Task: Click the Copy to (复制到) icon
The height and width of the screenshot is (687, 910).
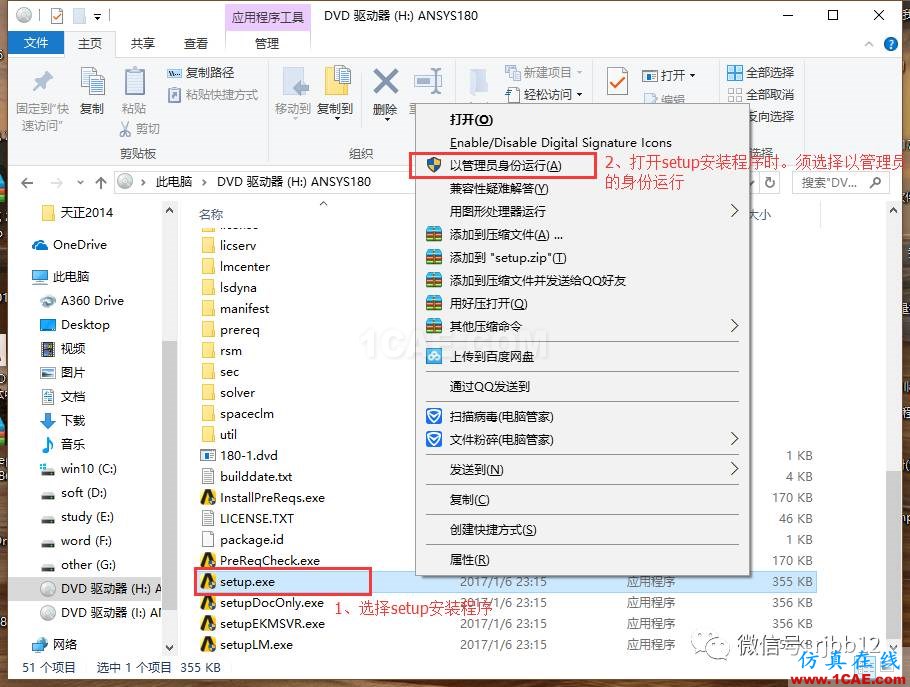Action: [337, 81]
